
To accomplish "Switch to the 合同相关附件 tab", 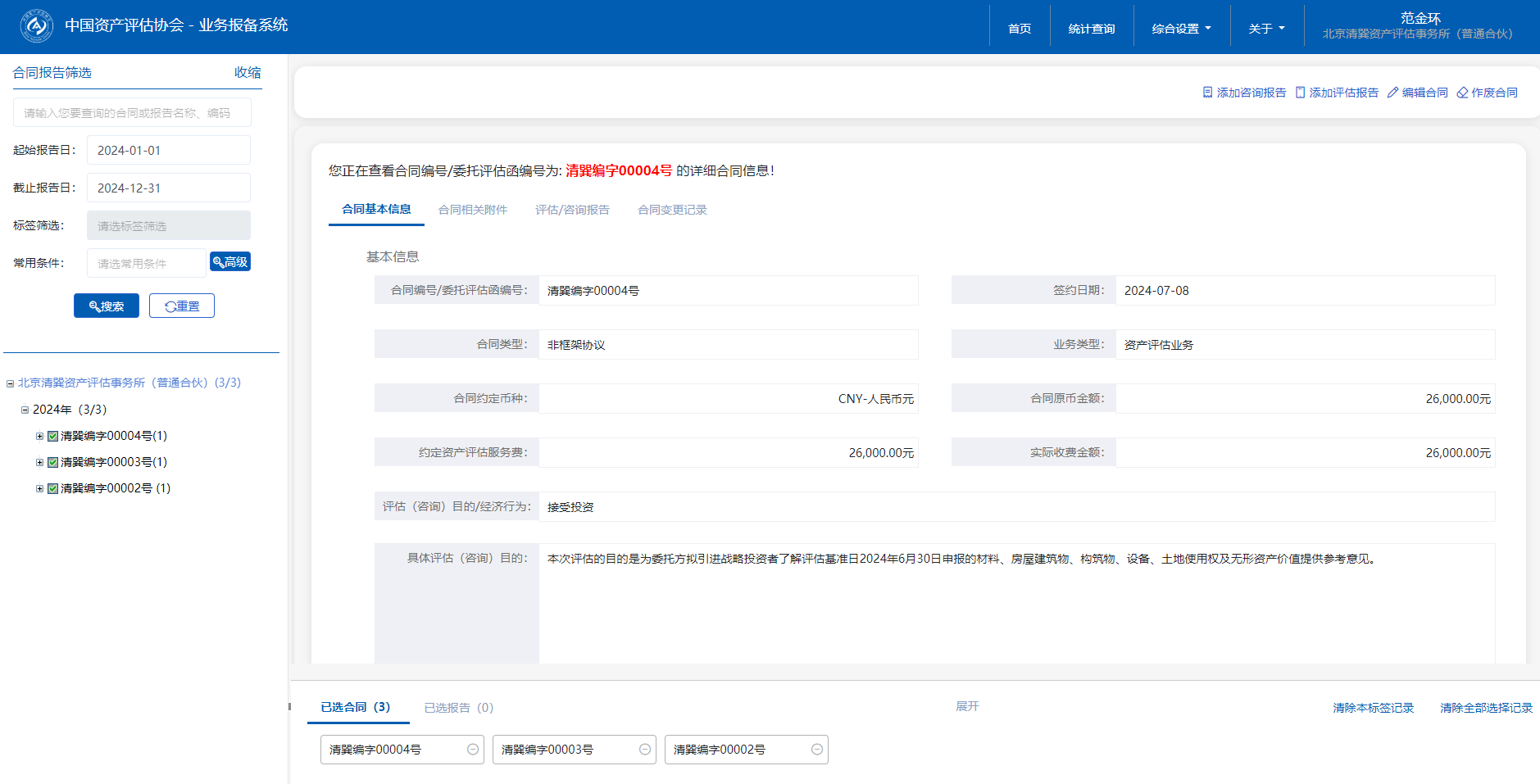I will tap(473, 210).
